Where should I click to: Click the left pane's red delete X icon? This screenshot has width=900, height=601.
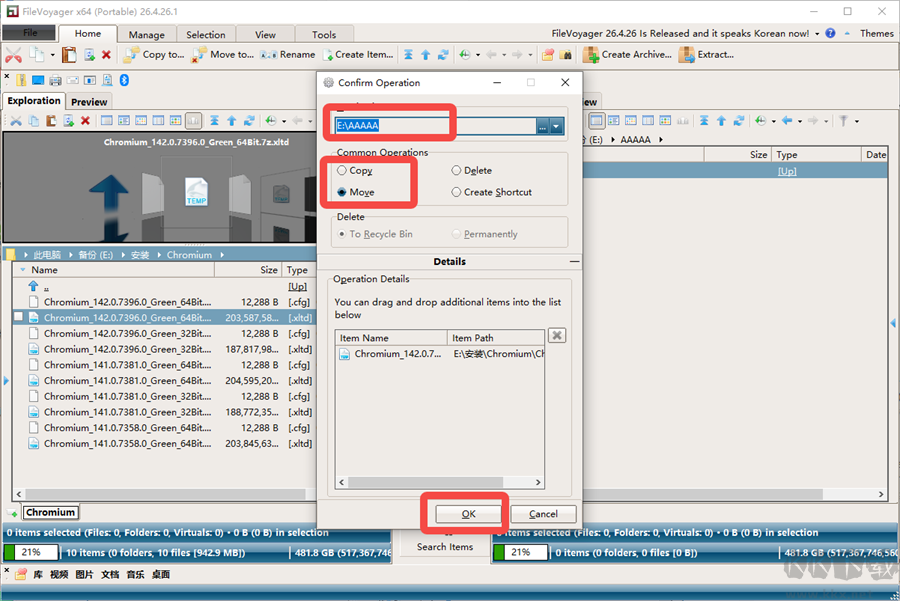point(85,121)
